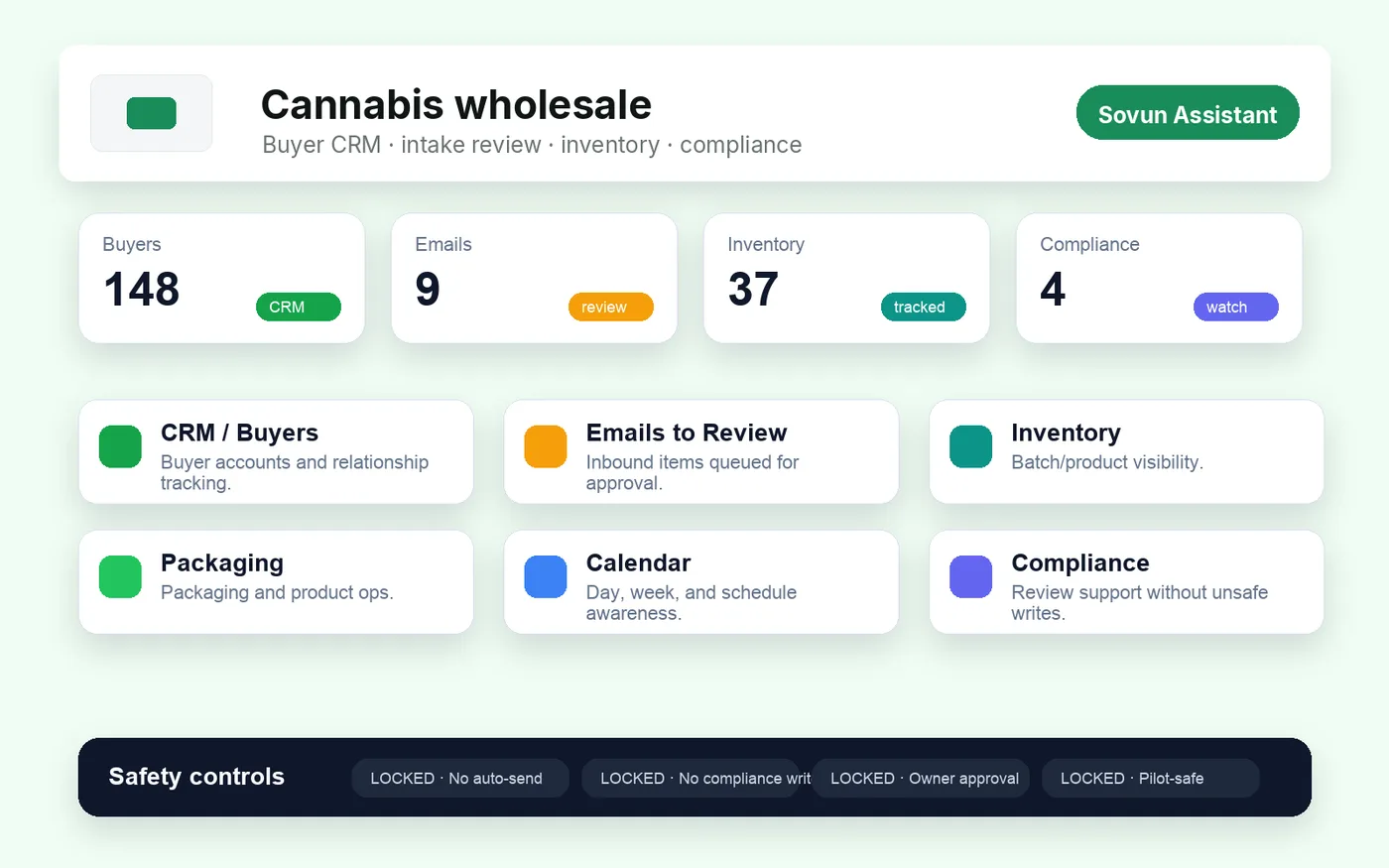1389x868 pixels.
Task: Open the Compliance module title
Action: point(1080,562)
